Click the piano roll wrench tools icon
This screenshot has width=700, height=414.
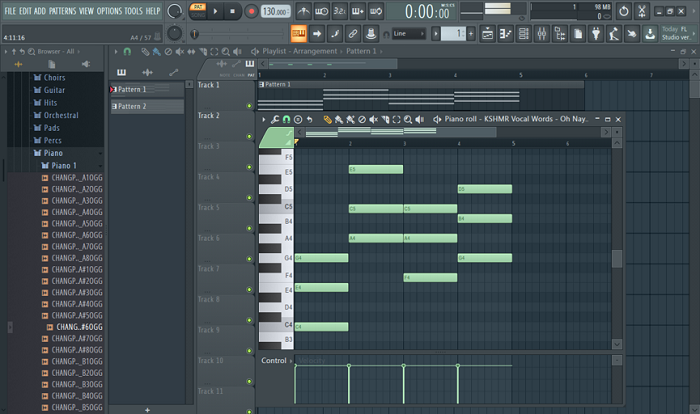click(275, 119)
